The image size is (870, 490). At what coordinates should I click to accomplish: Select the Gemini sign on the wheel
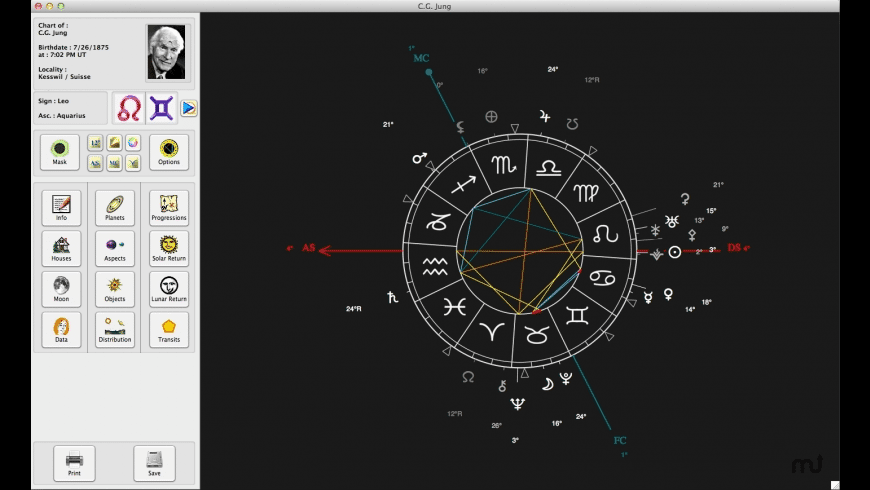(x=577, y=315)
